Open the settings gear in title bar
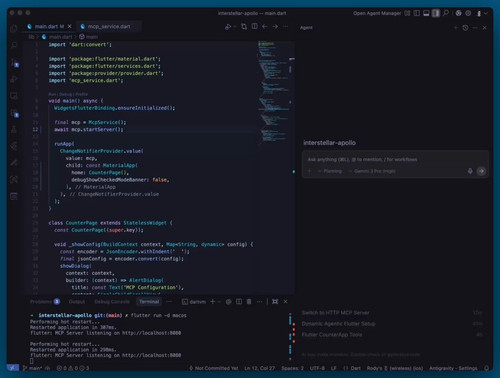Screen dimensions: 500x378 (x=468, y=13)
